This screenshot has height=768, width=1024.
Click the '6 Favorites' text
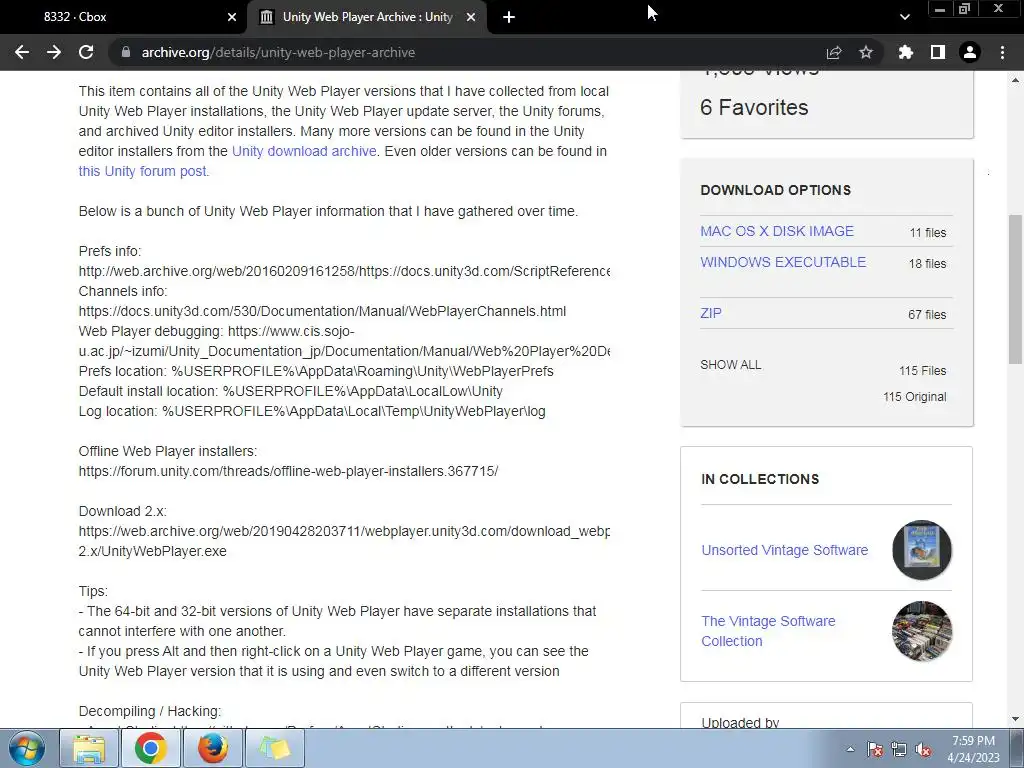[754, 107]
